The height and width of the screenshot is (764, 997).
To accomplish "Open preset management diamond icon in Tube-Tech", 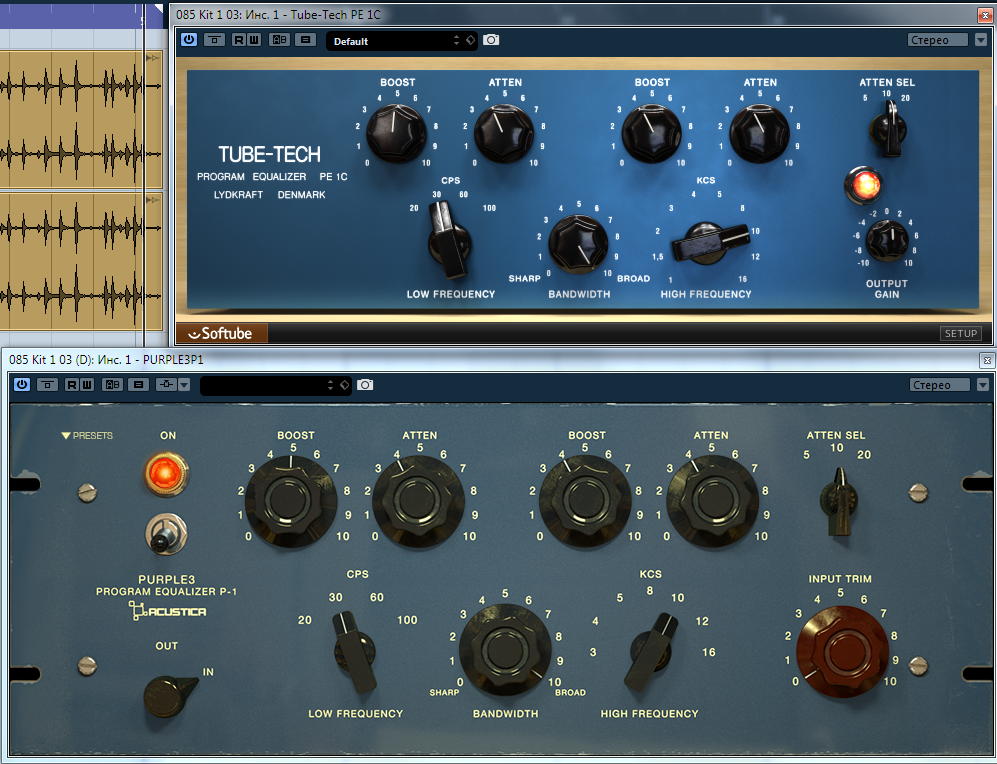I will (471, 40).
